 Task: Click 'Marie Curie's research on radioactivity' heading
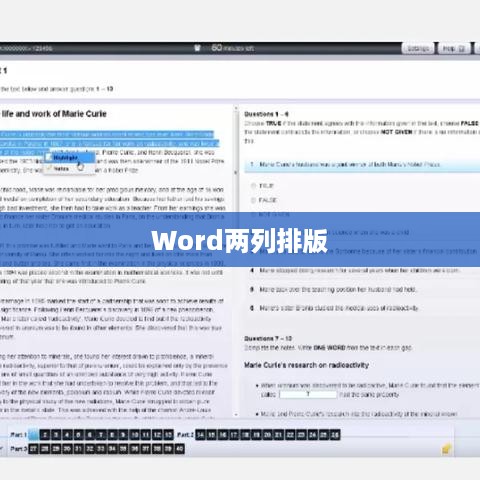tap(306, 365)
